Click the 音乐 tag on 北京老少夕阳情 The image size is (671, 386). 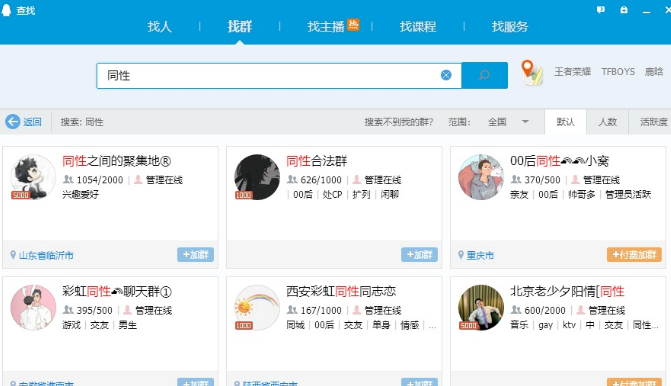(x=519, y=325)
